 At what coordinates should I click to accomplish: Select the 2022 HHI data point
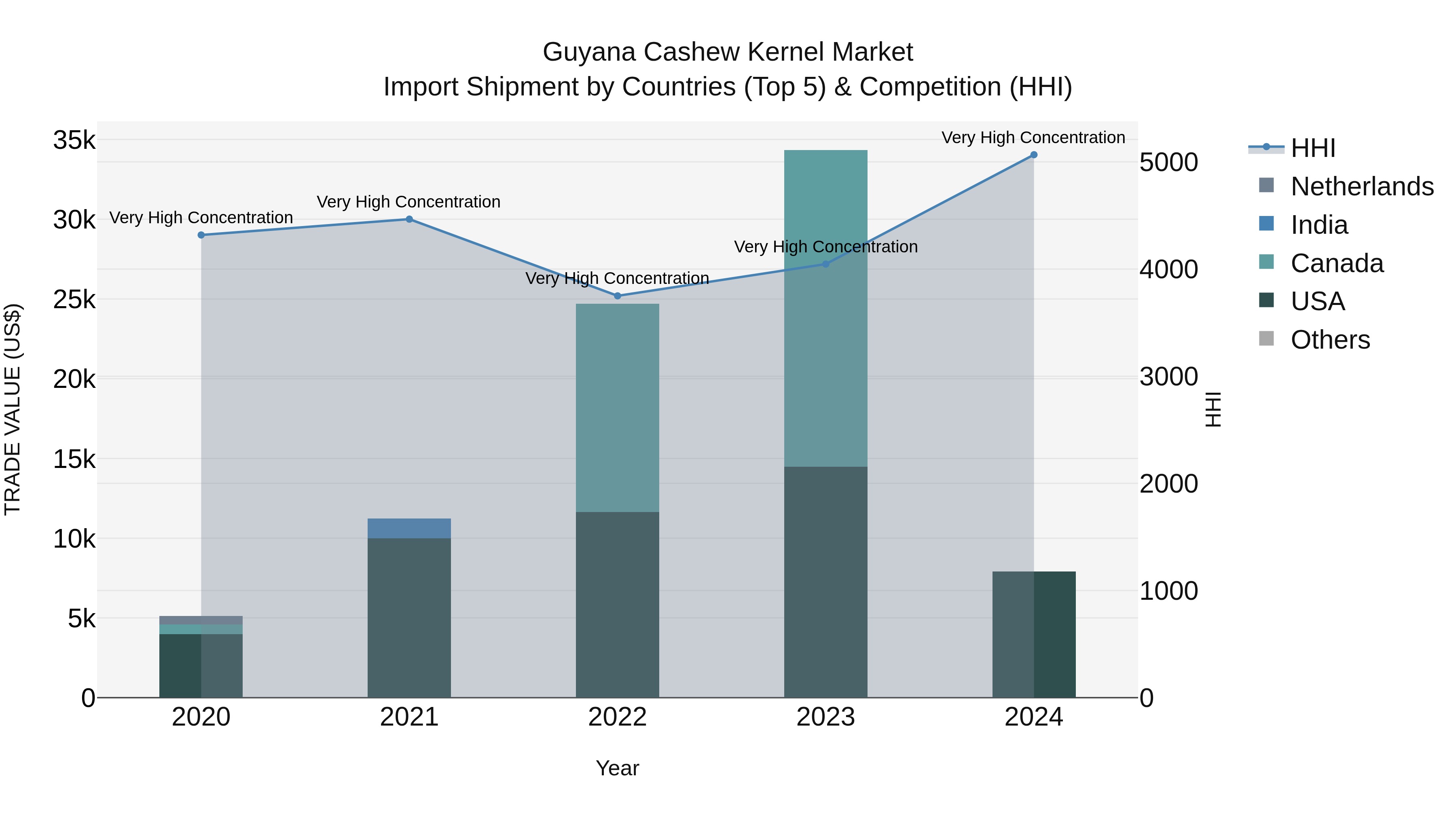pyautogui.click(x=617, y=296)
